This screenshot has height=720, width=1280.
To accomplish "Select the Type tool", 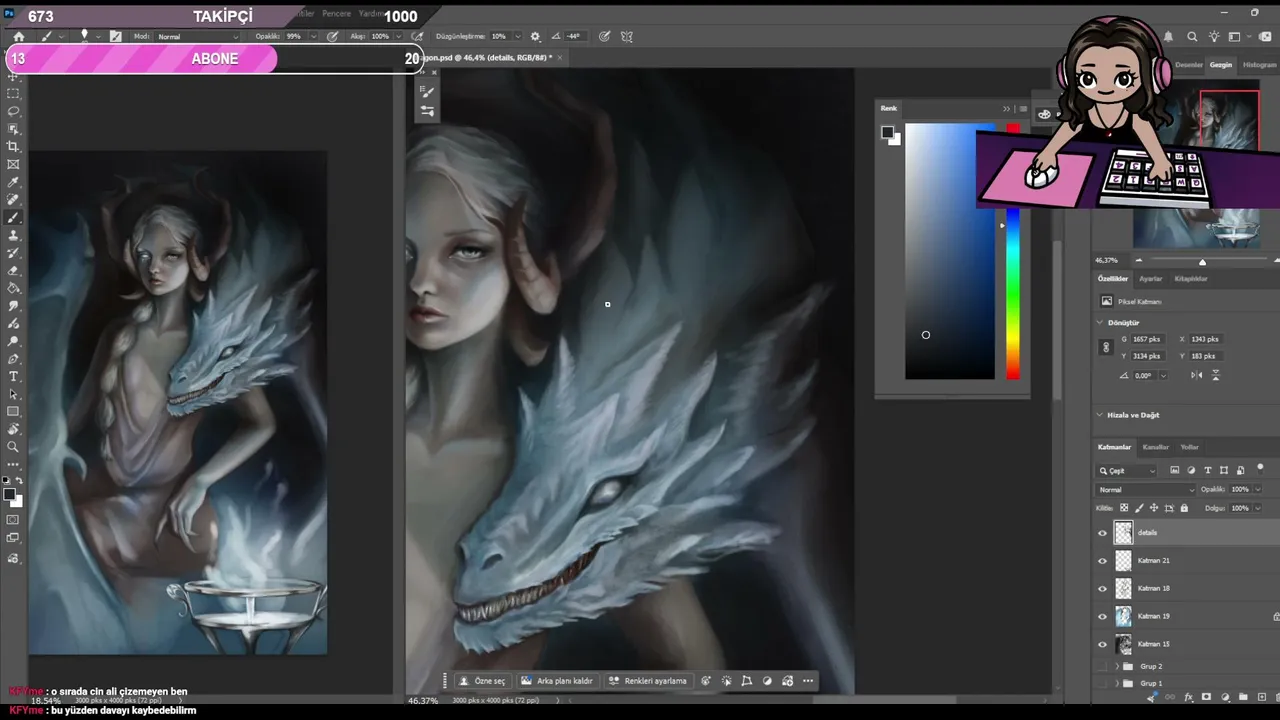I will pos(14,377).
